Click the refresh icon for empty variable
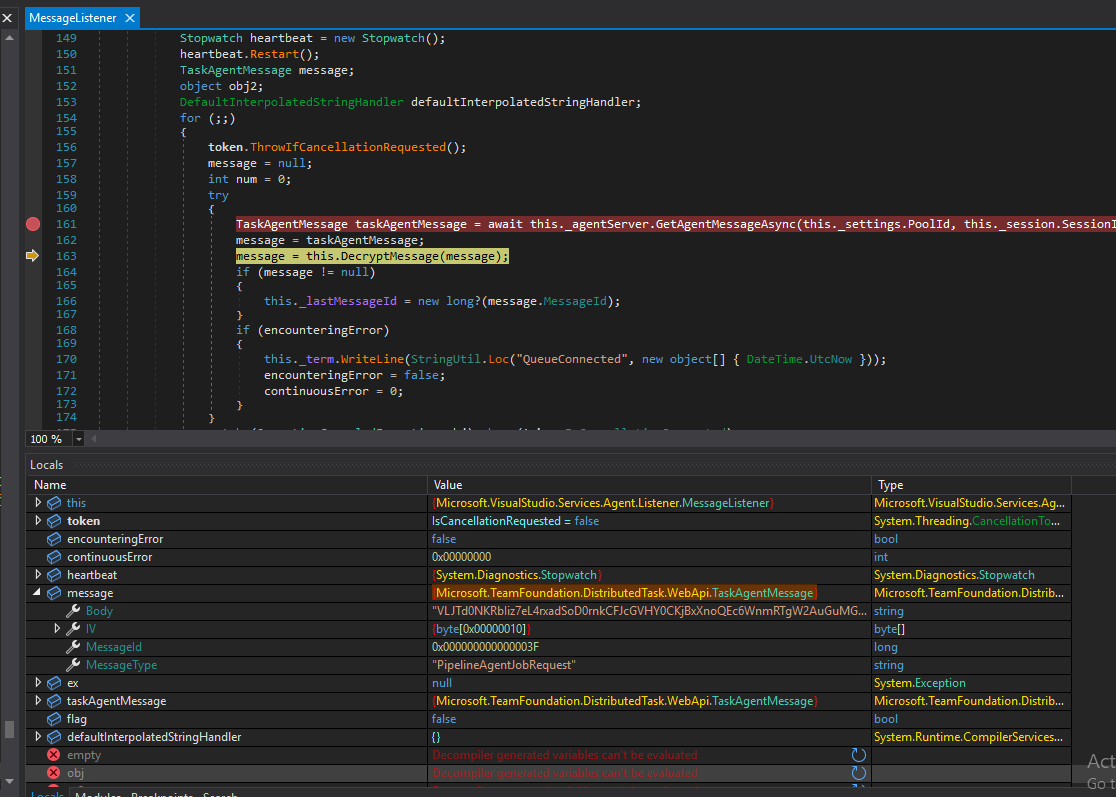Image resolution: width=1116 pixels, height=797 pixels. click(858, 755)
